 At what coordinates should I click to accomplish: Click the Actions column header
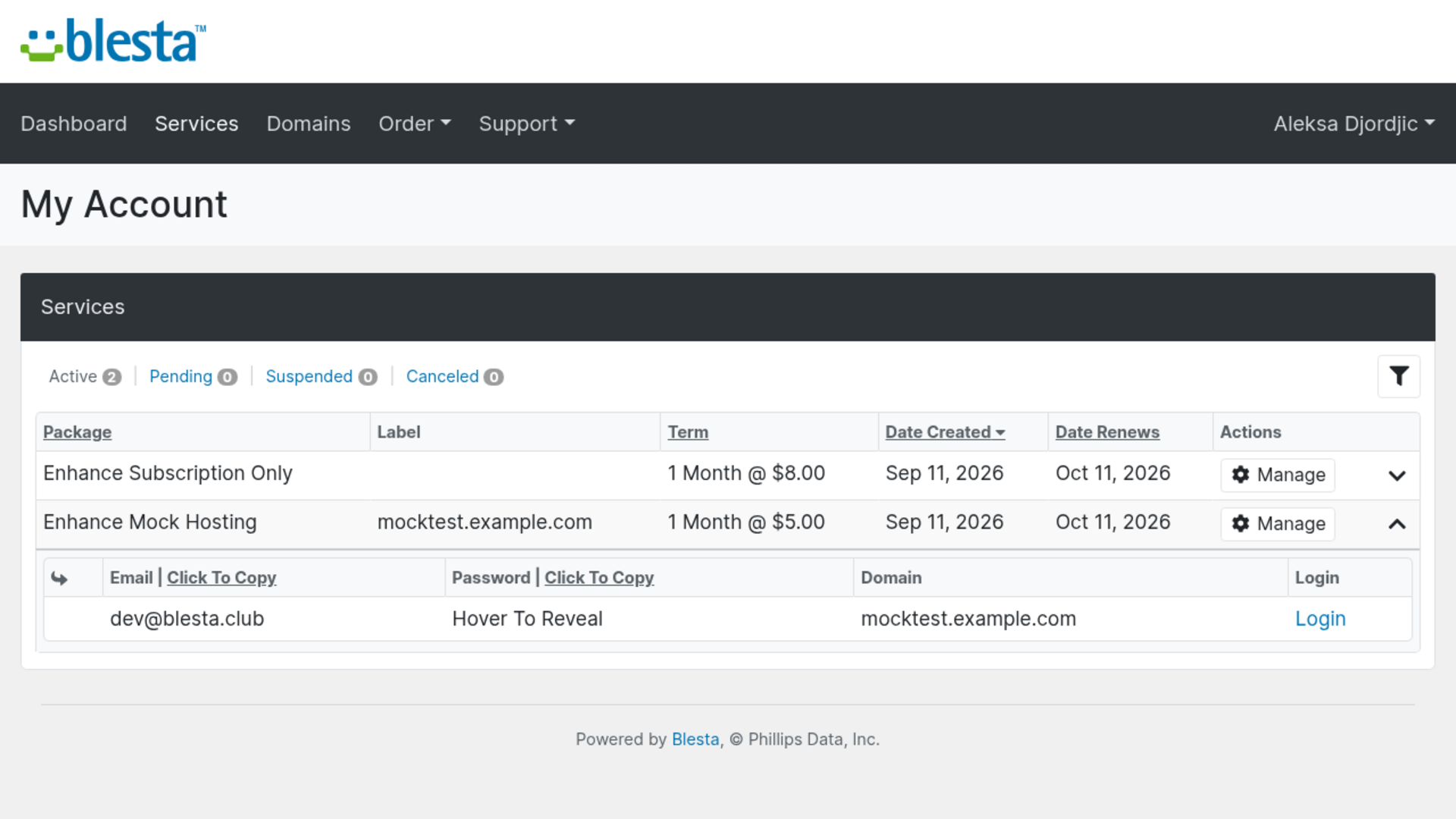click(1250, 432)
